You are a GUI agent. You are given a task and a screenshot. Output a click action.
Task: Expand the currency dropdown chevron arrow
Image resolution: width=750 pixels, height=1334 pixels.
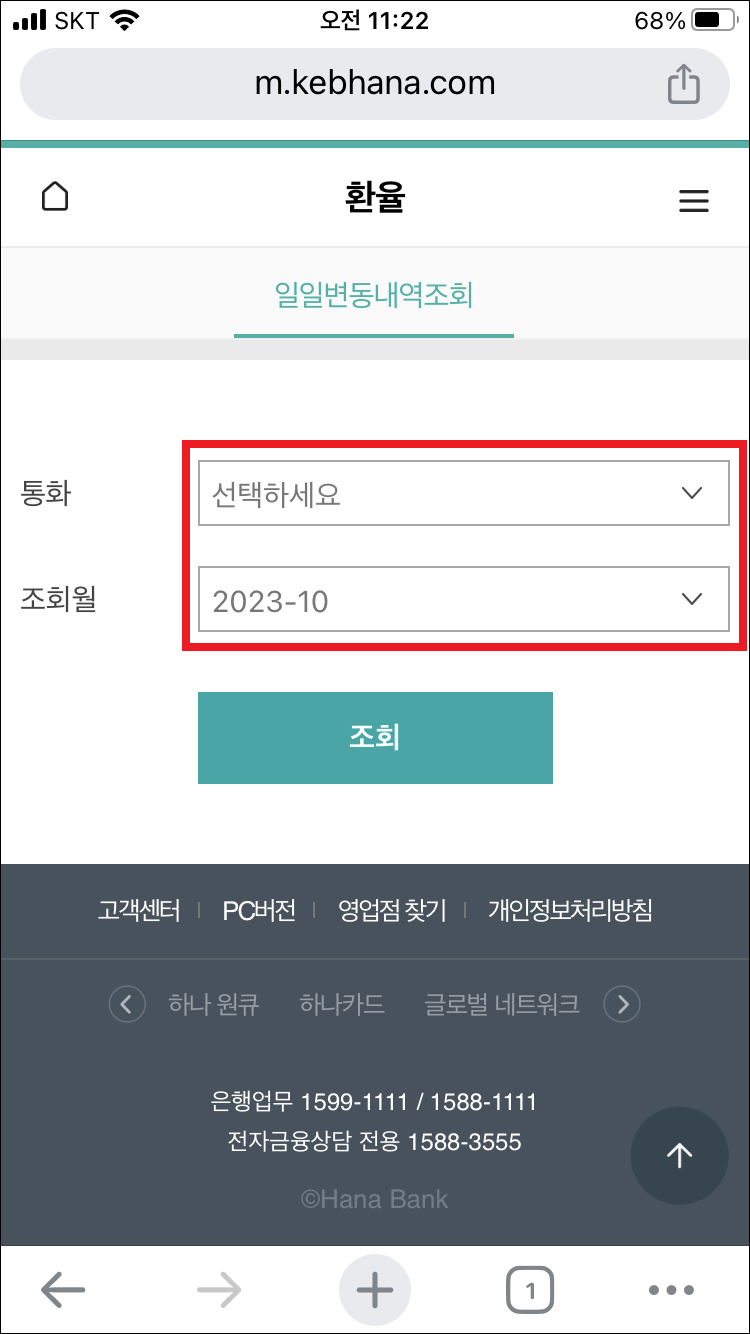tap(690, 493)
